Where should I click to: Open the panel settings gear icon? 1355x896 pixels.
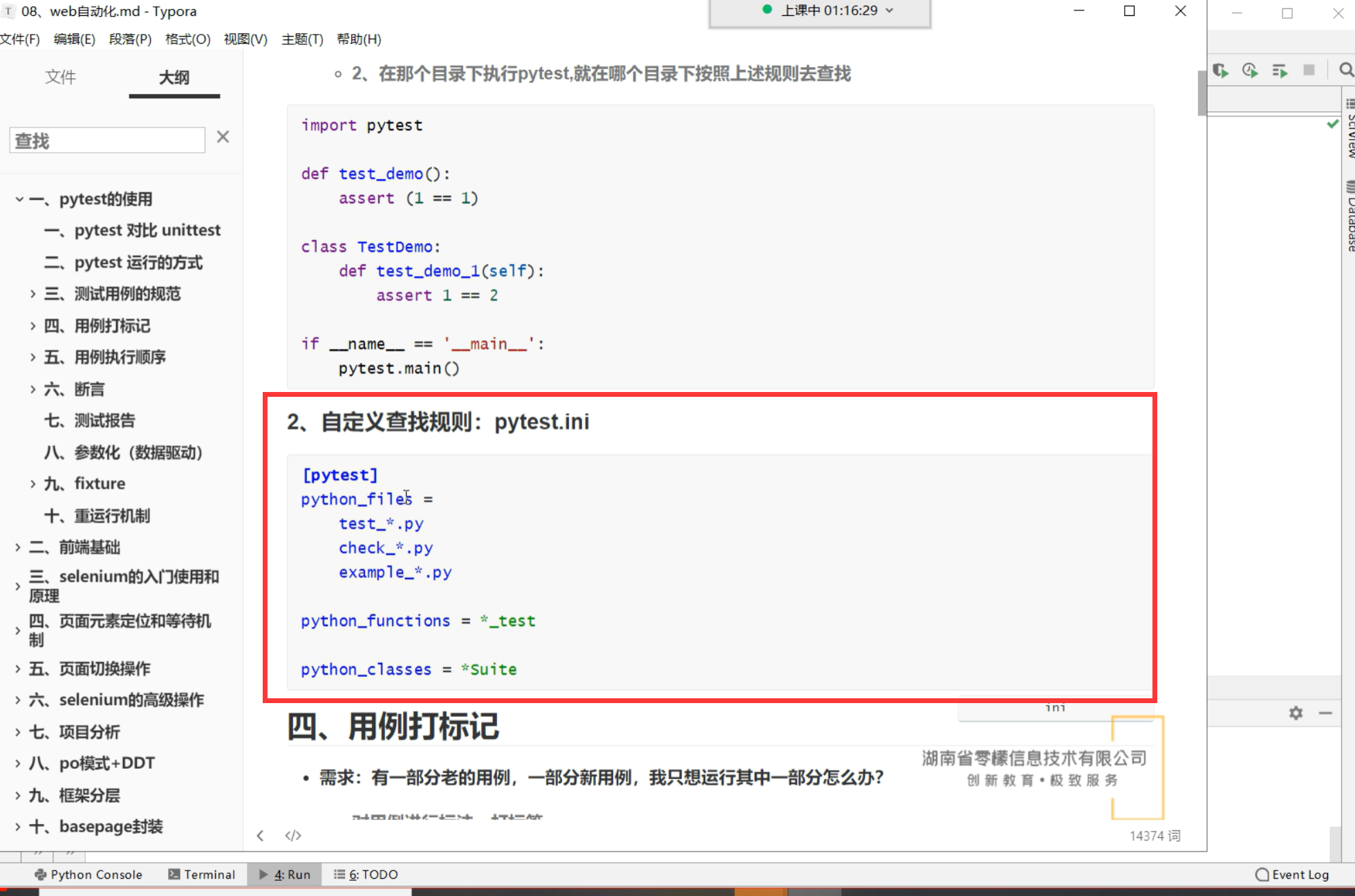pos(1296,713)
